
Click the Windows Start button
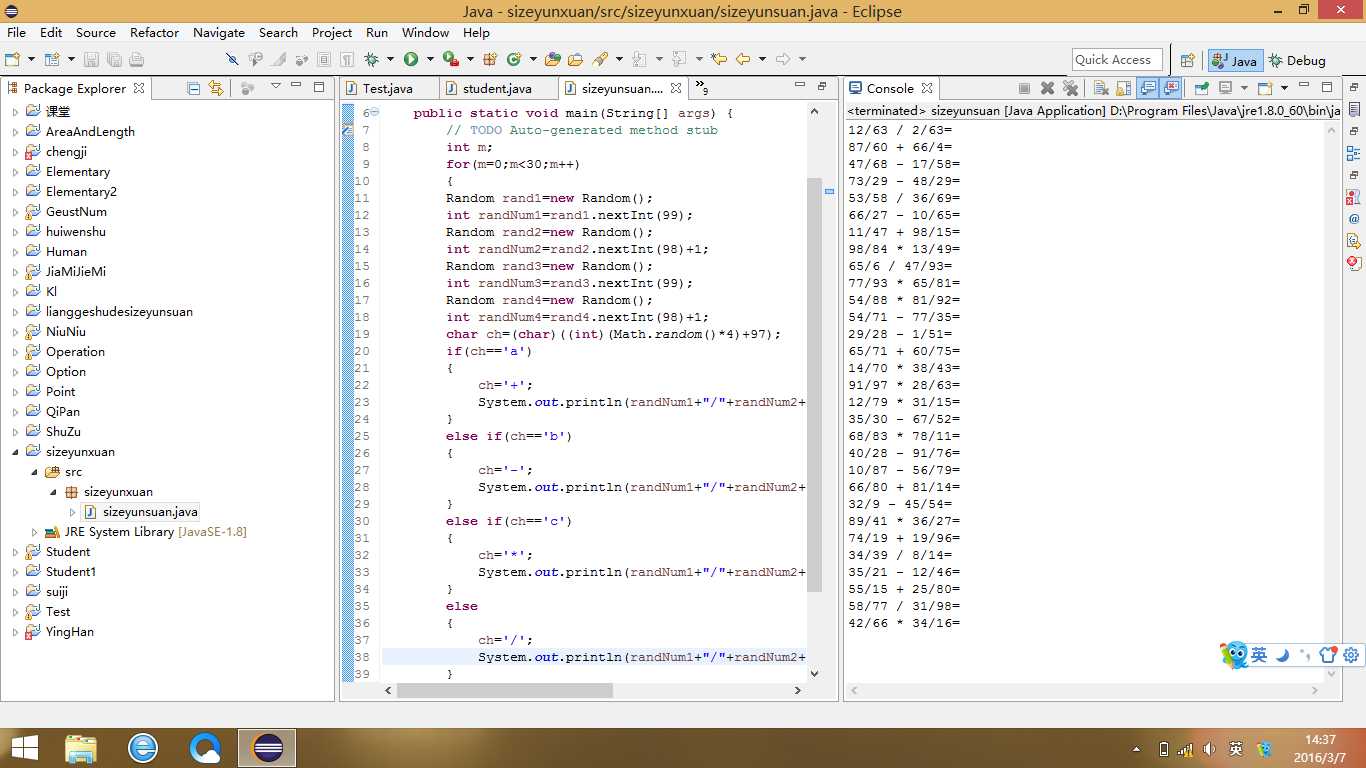click(x=24, y=747)
